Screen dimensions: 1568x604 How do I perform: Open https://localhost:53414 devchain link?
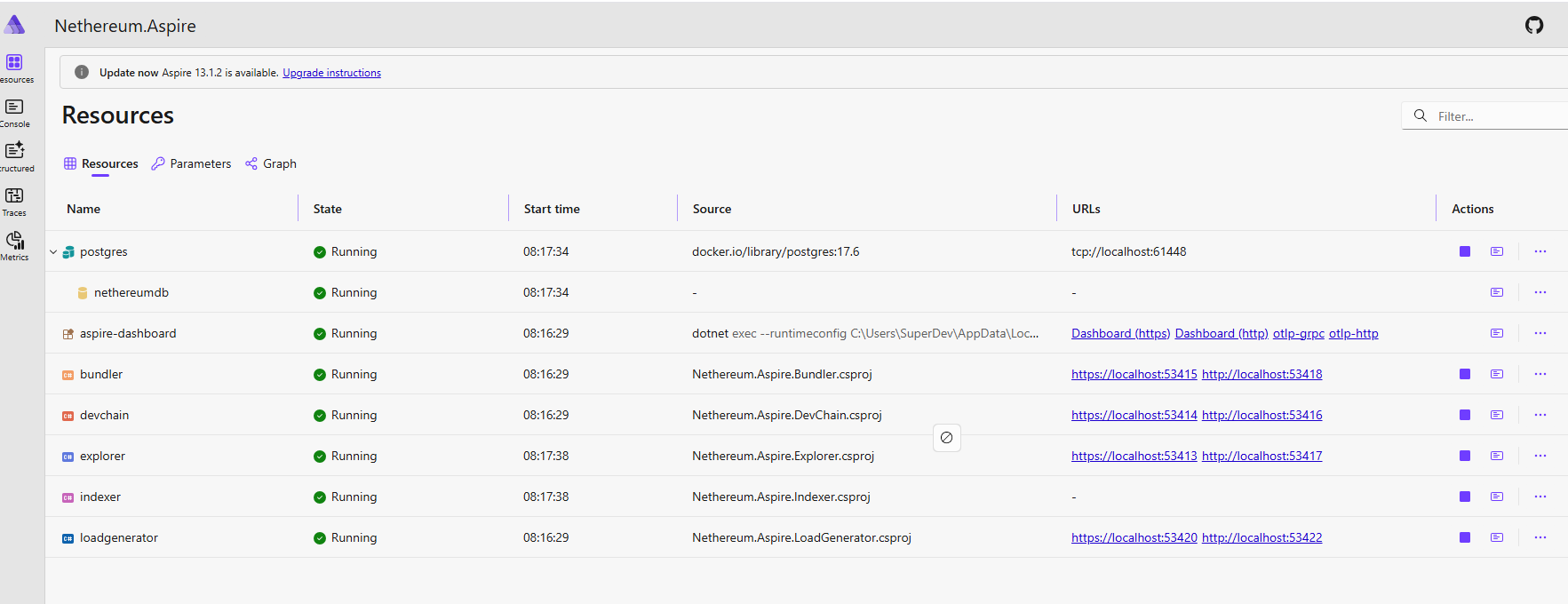click(x=1134, y=415)
